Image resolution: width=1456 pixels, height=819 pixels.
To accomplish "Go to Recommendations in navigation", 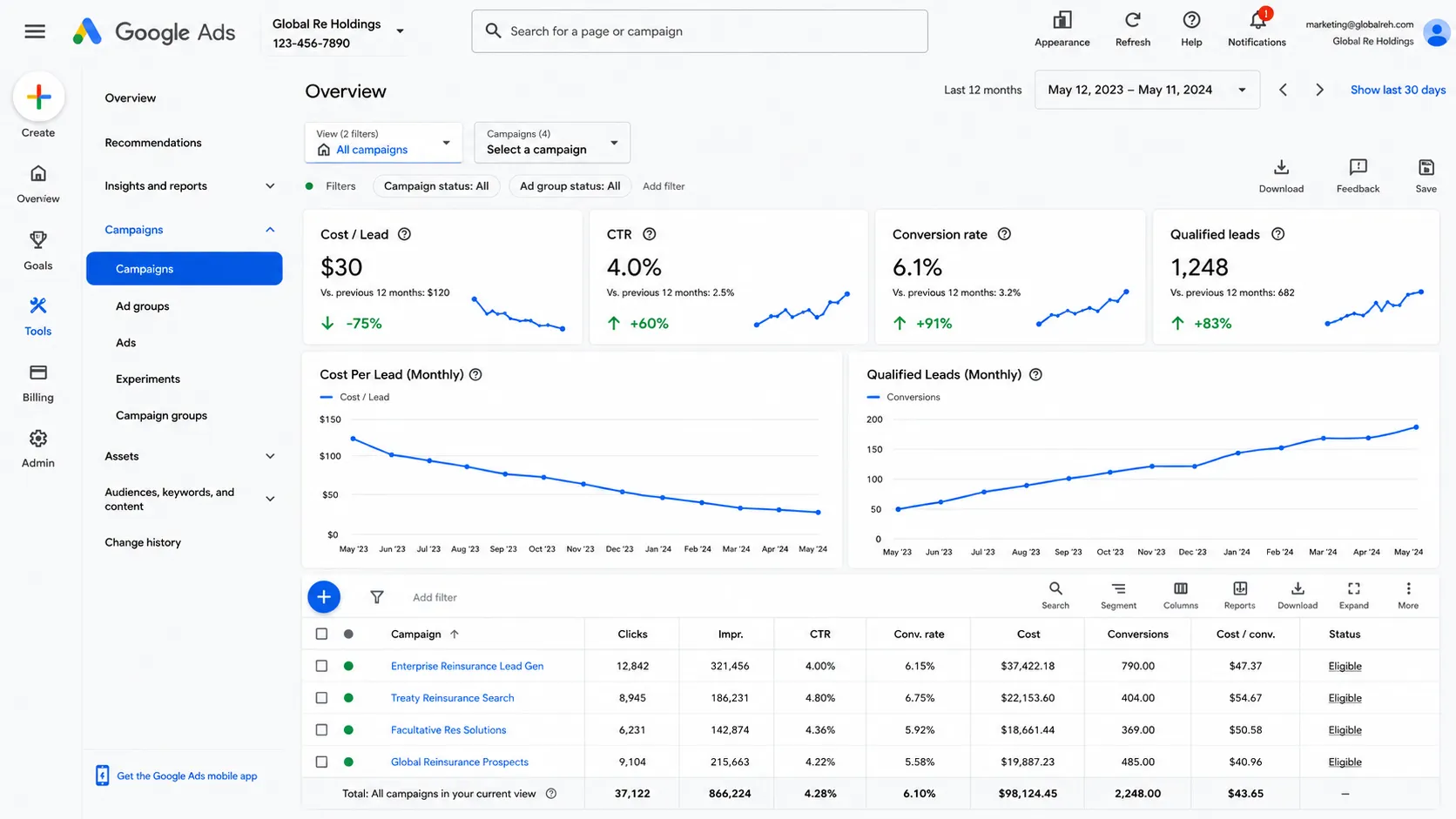I will click(x=153, y=143).
